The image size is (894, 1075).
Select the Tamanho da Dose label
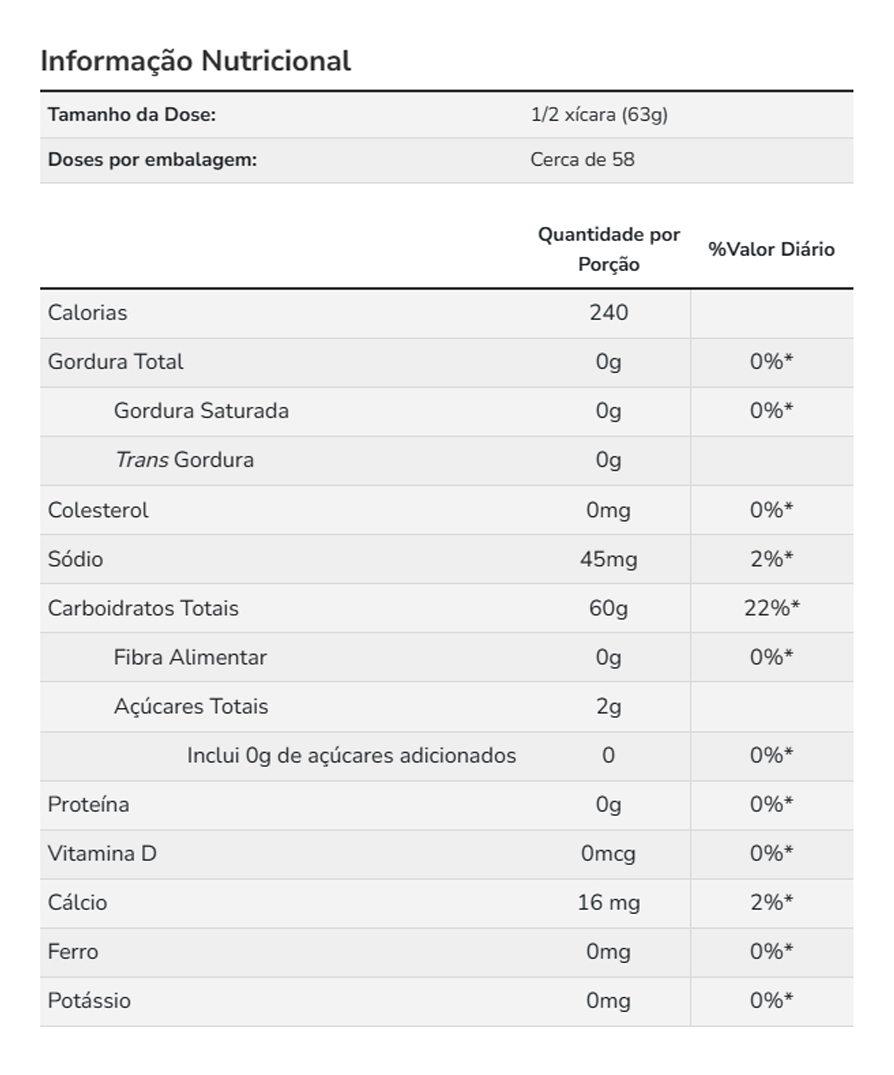pos(132,115)
